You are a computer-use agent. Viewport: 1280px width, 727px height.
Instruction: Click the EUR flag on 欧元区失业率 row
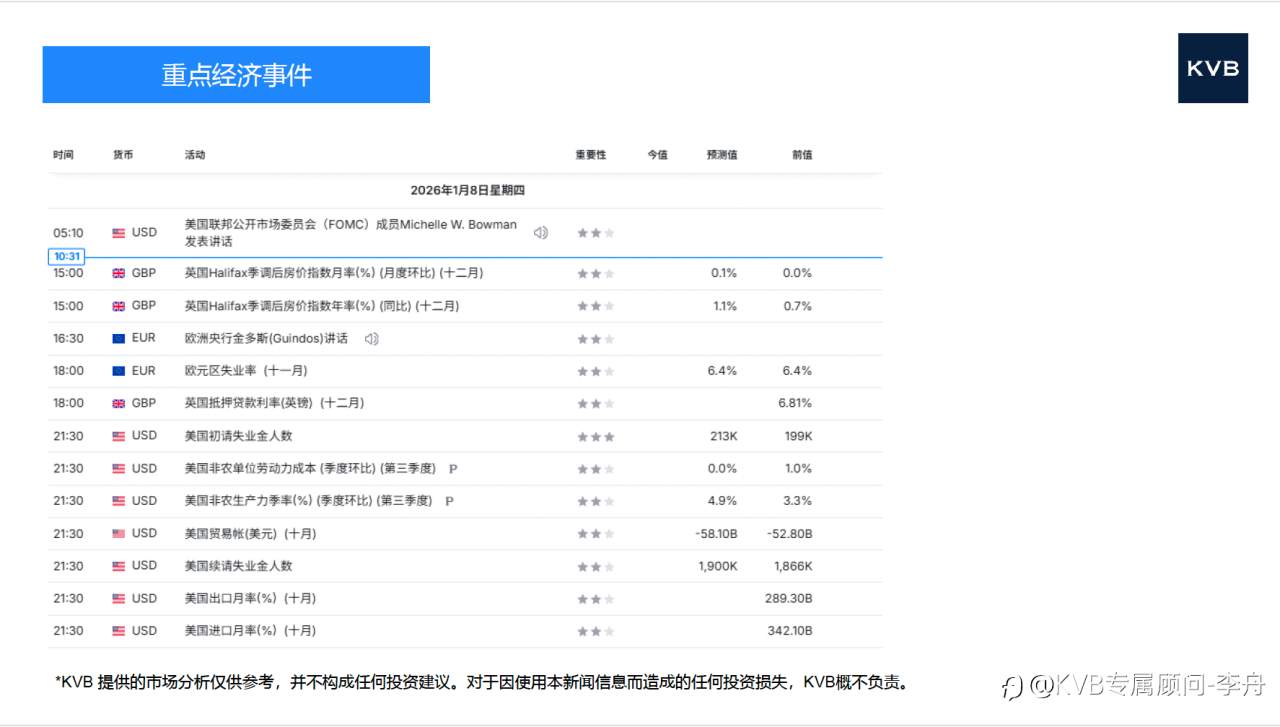point(117,371)
